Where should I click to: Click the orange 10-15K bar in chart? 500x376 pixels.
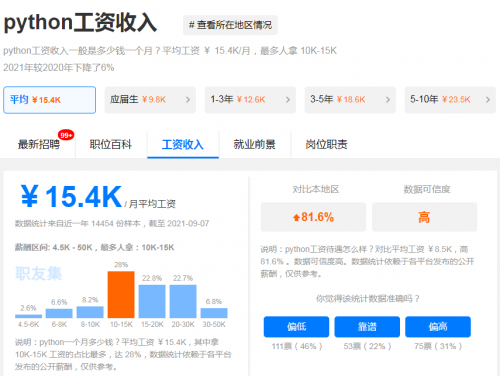[x=121, y=295]
